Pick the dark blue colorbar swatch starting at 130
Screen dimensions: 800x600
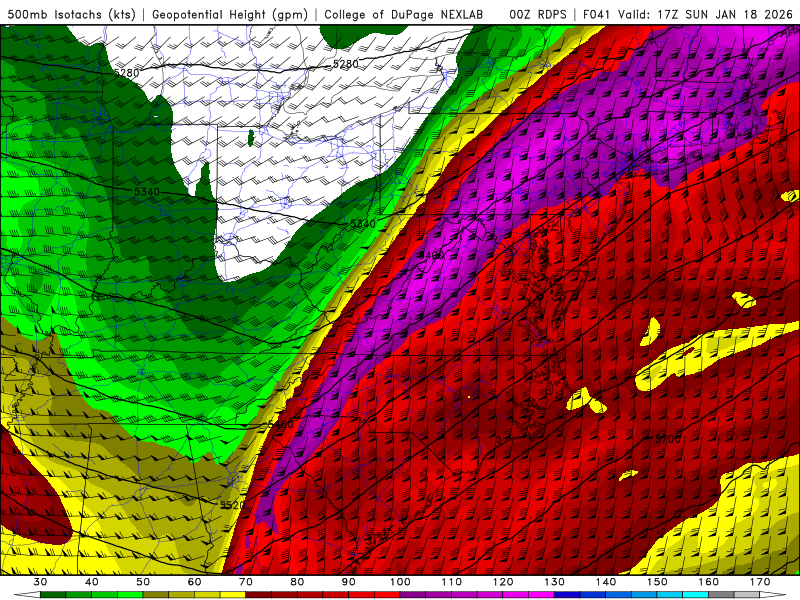point(567,594)
